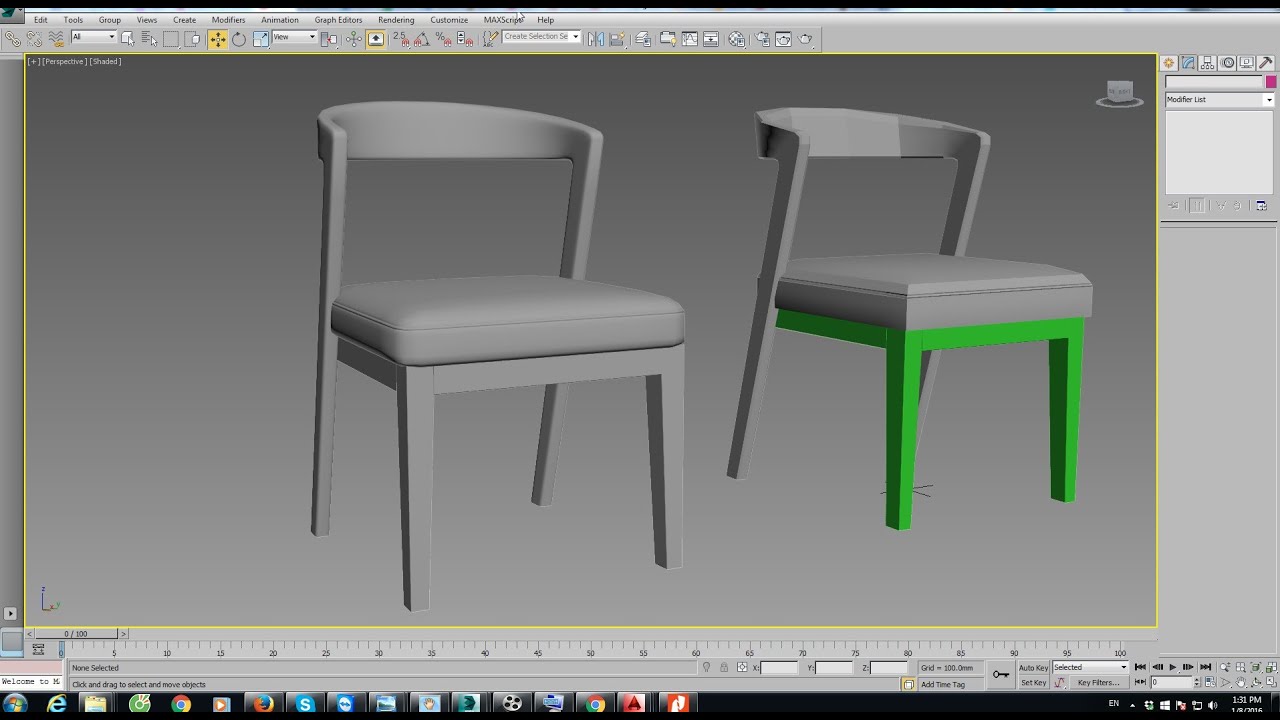
Task: Click the ViewCube in the viewport
Action: 1119,94
